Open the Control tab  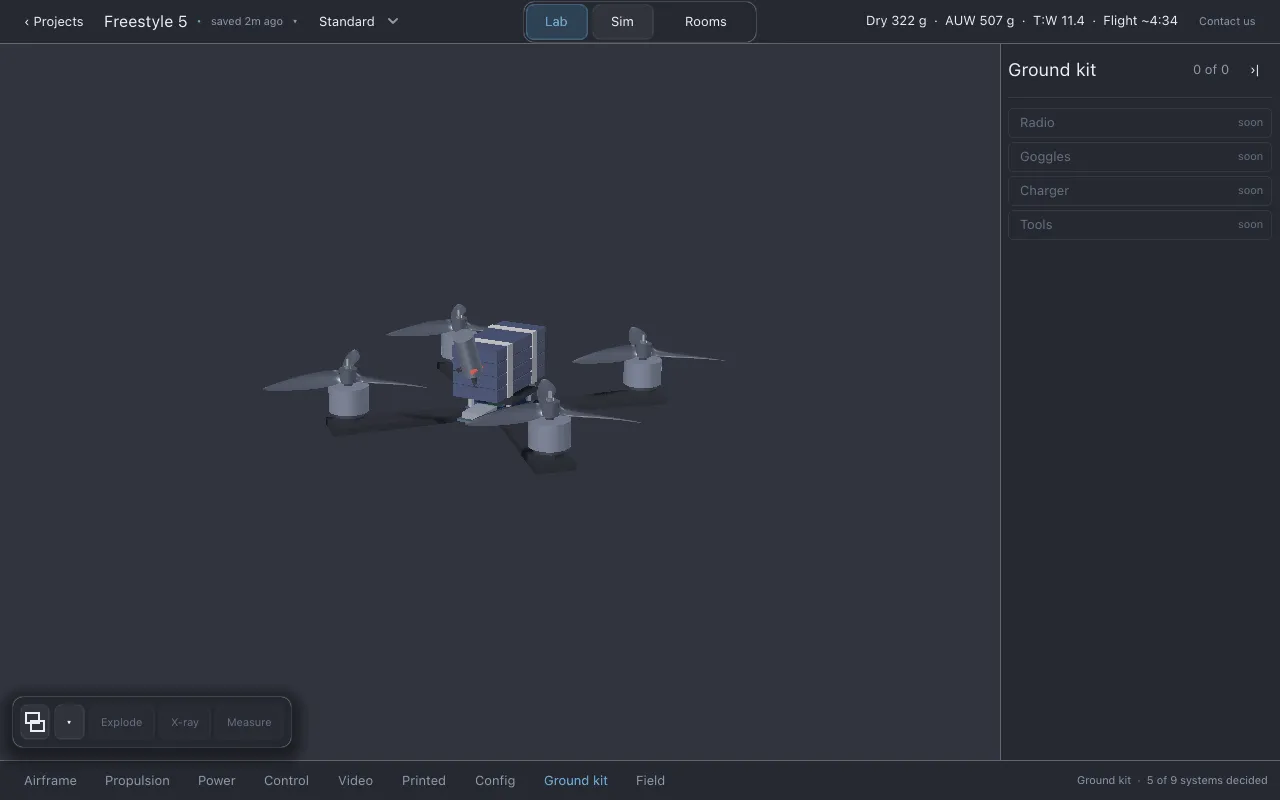pos(286,780)
